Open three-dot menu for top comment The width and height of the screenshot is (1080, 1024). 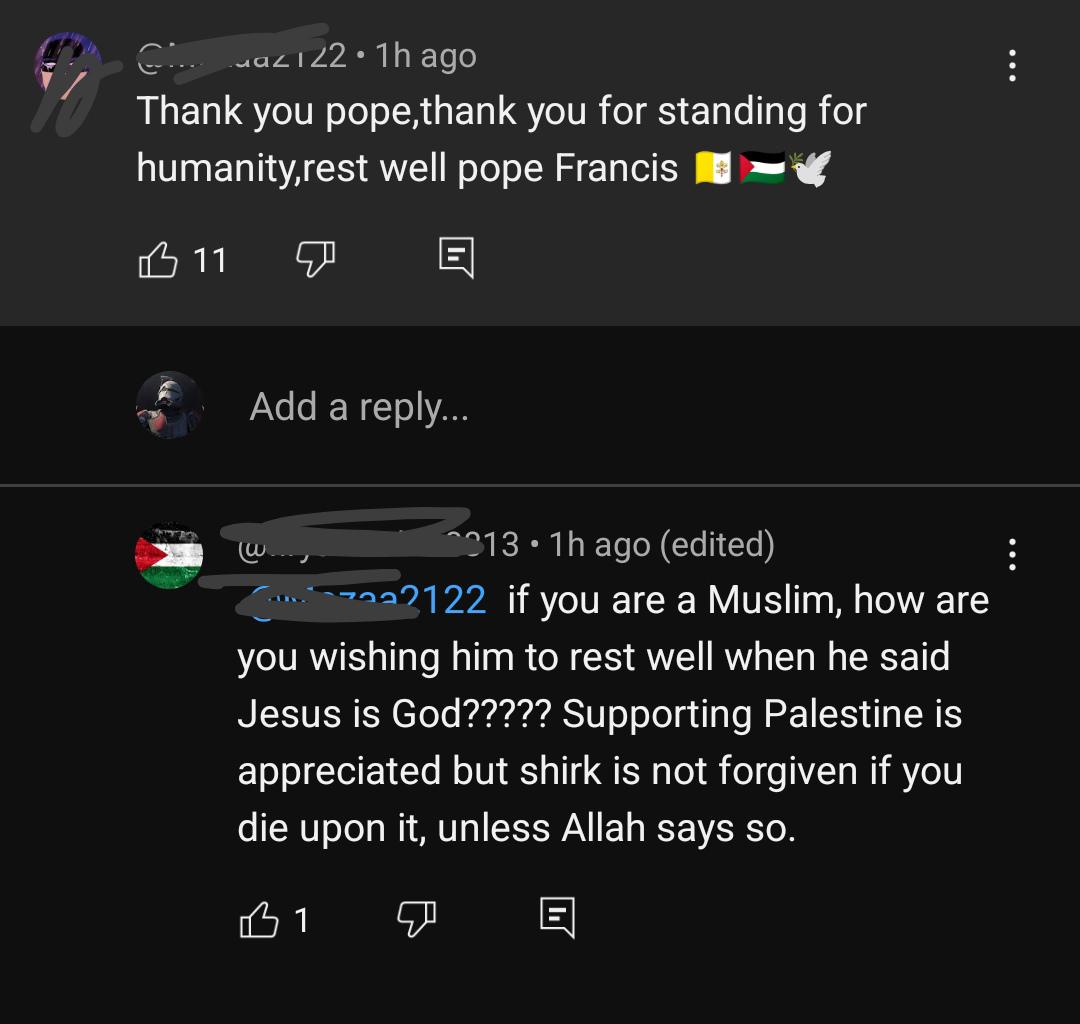1012,65
